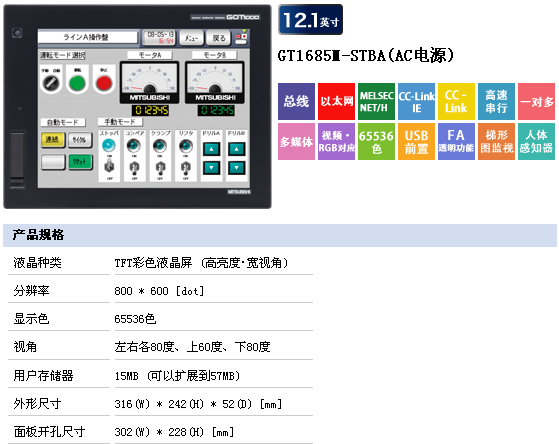Screen dimensions: 559x444
Task: Click the TFT彩色液晶屏 value
Action: coord(201,263)
